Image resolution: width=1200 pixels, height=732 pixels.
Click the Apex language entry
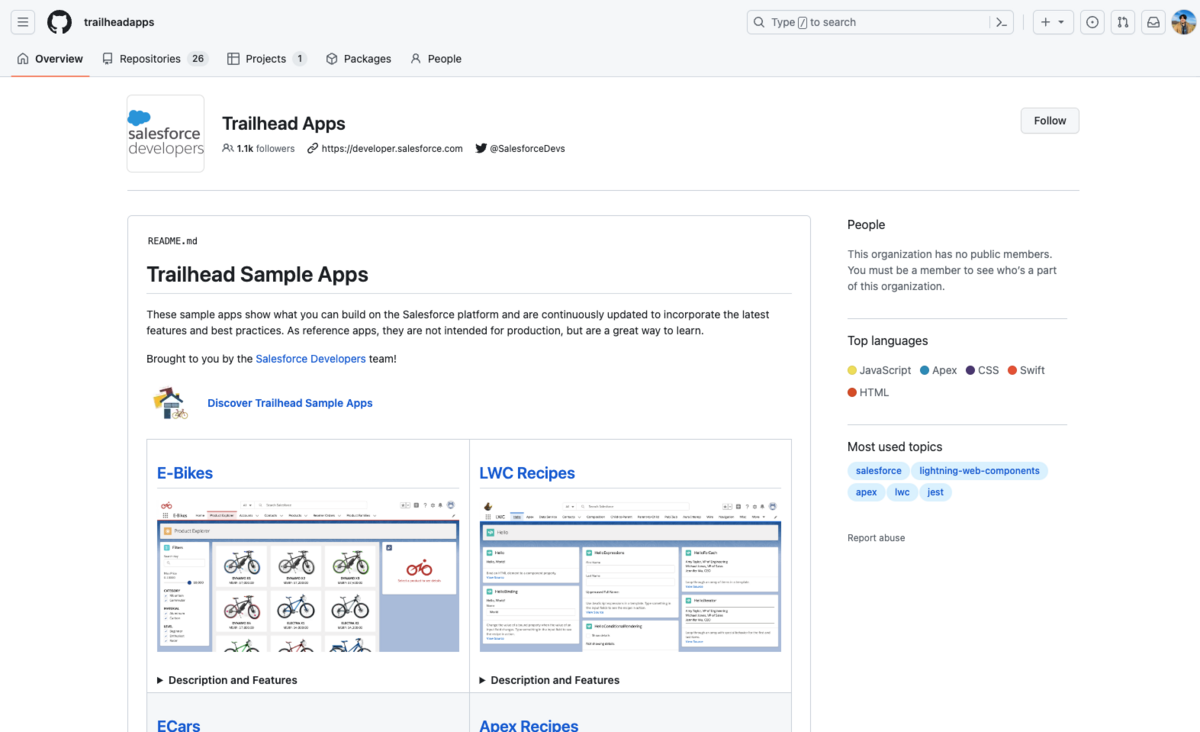(x=938, y=370)
